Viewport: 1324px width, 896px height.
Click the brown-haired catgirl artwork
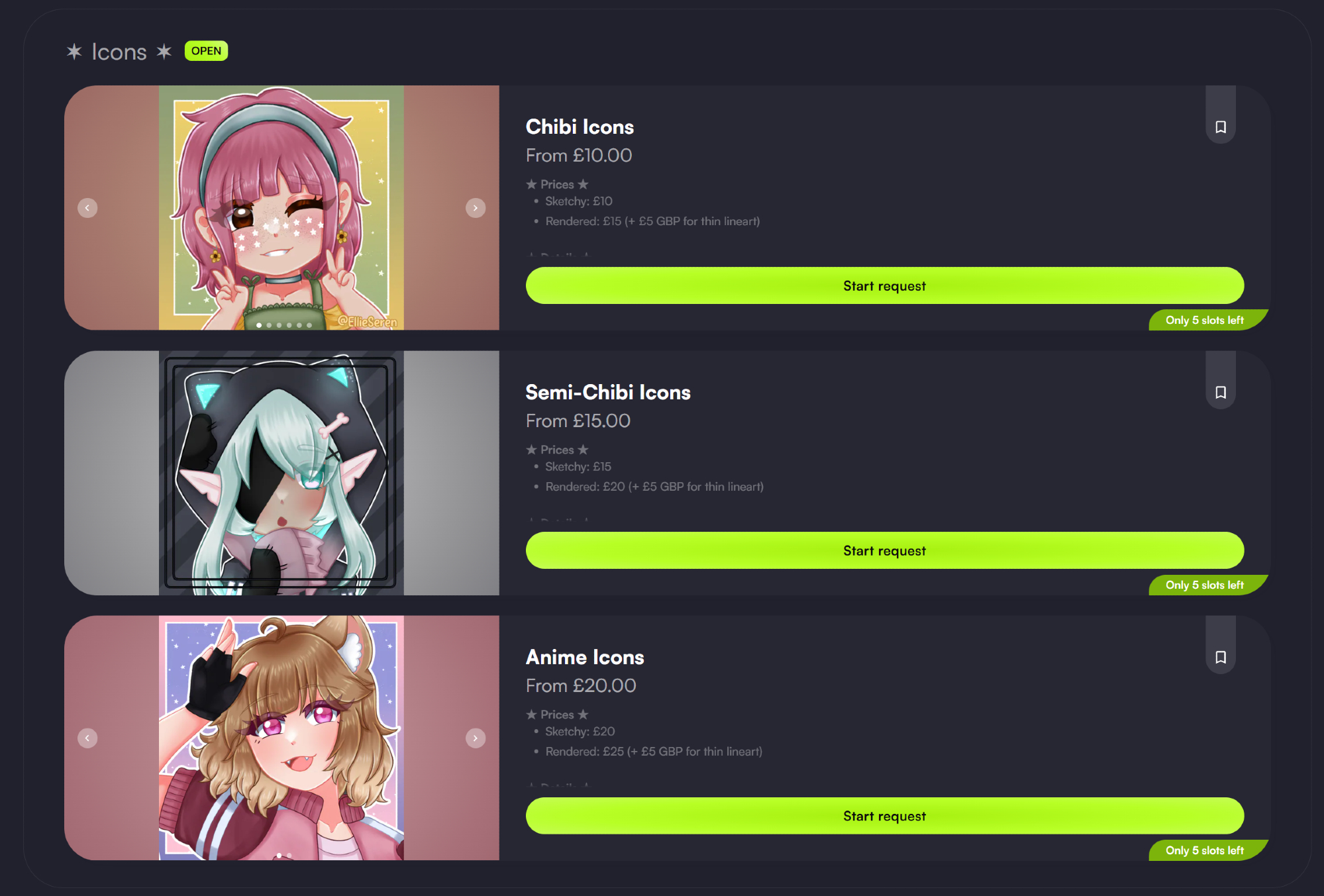pyautogui.click(x=281, y=738)
